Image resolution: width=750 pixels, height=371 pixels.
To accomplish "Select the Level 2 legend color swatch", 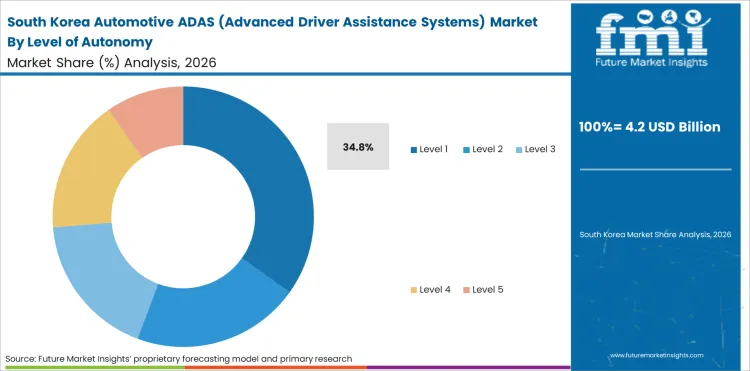I will click(466, 150).
